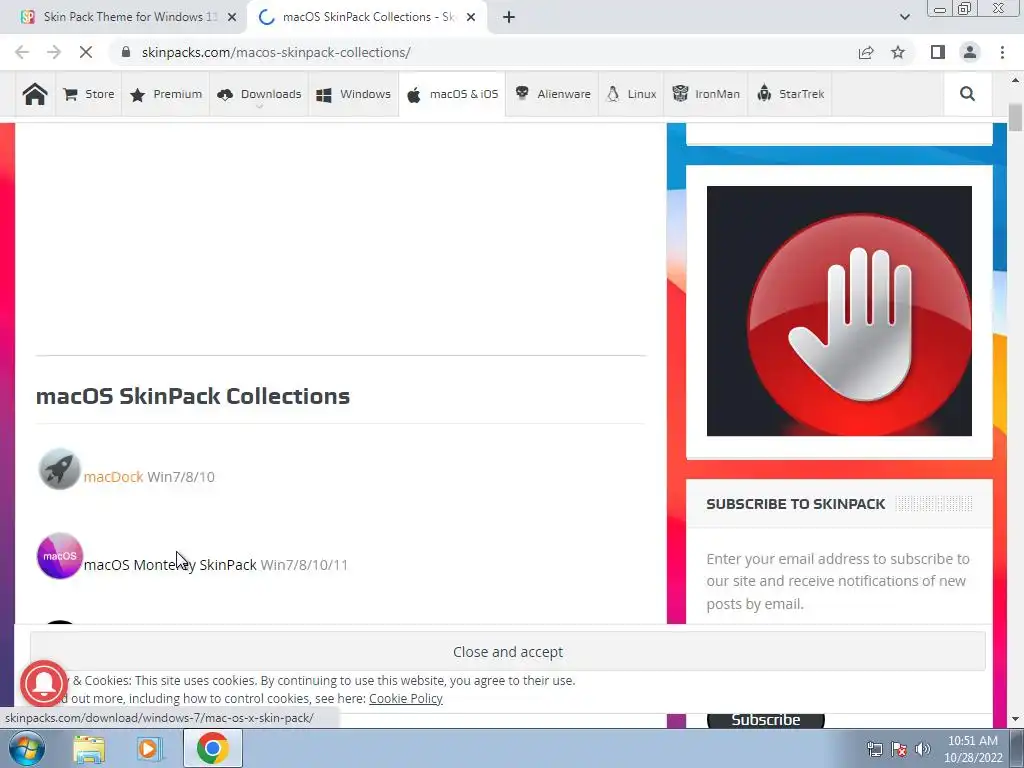
Task: Share this page icon
Action: (866, 52)
